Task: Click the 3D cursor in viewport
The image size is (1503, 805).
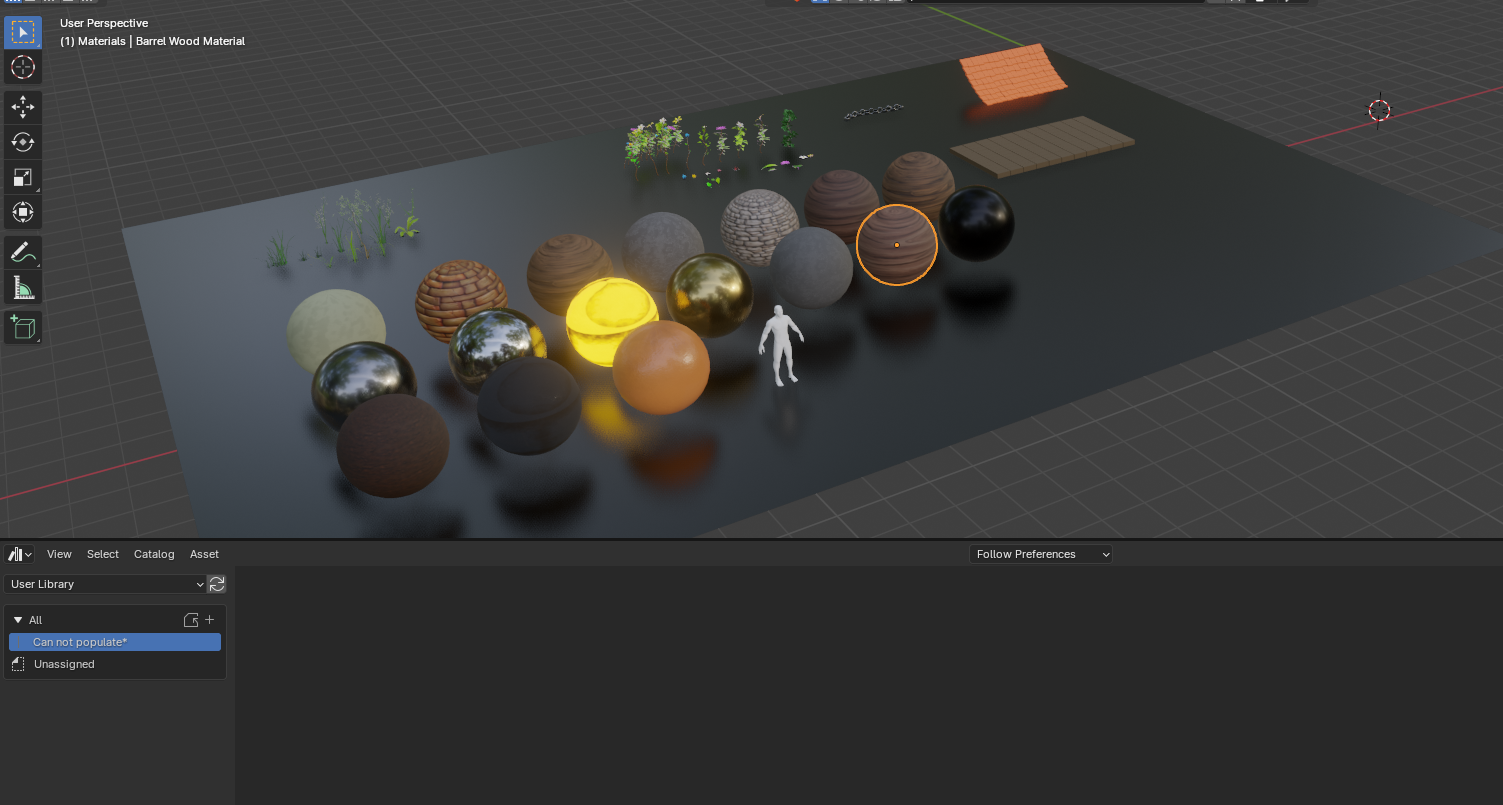Action: (1379, 110)
